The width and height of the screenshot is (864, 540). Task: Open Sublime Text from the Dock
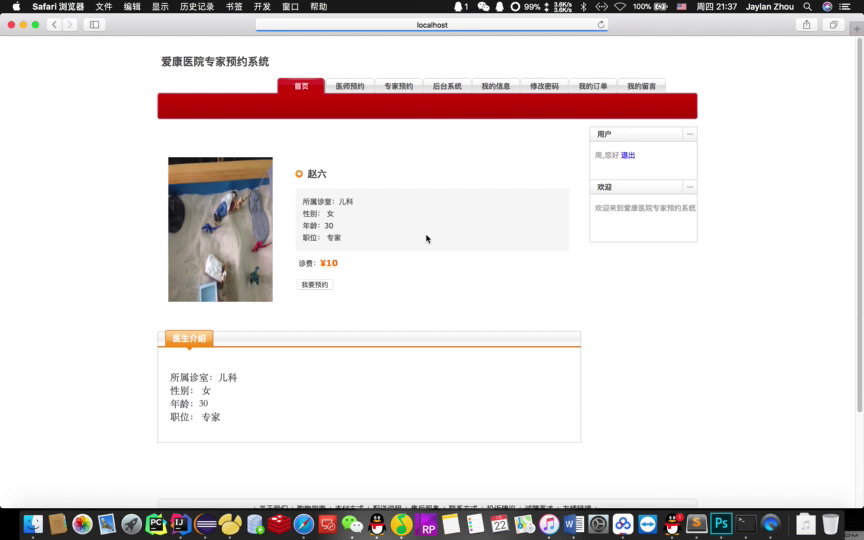(x=696, y=524)
